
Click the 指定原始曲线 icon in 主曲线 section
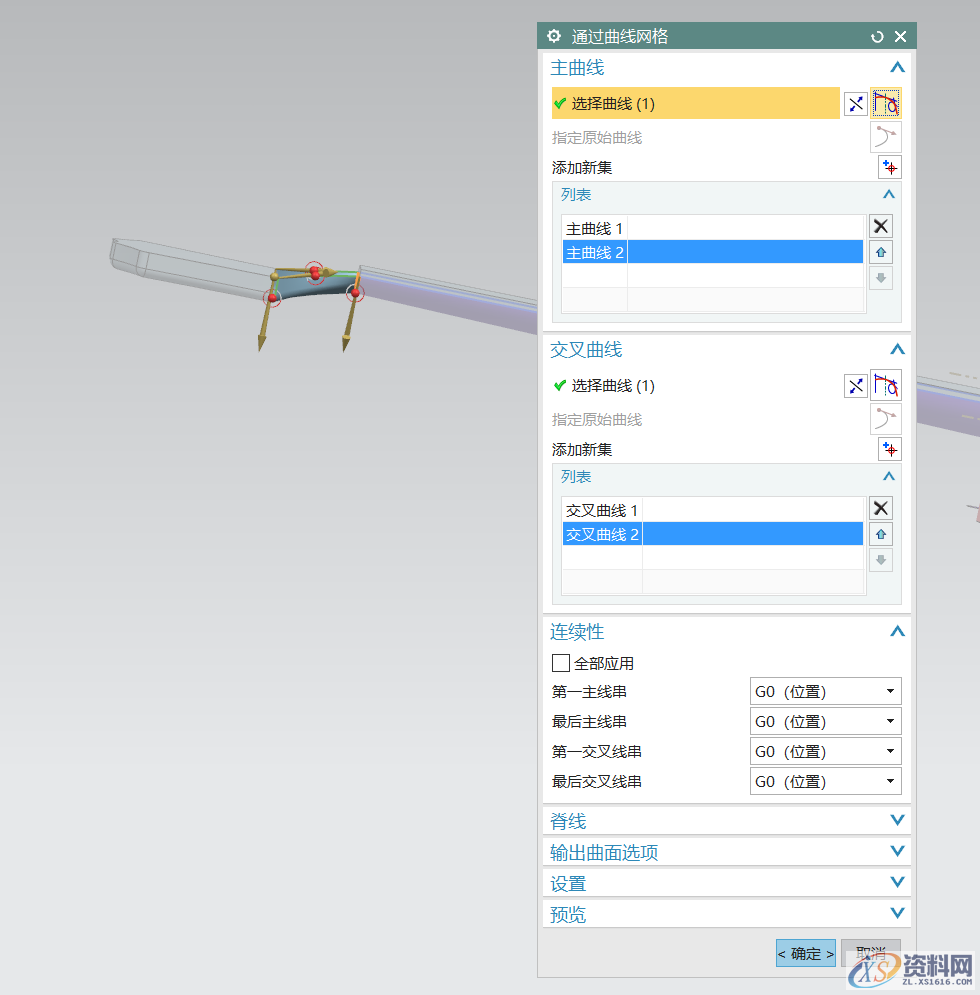885,136
